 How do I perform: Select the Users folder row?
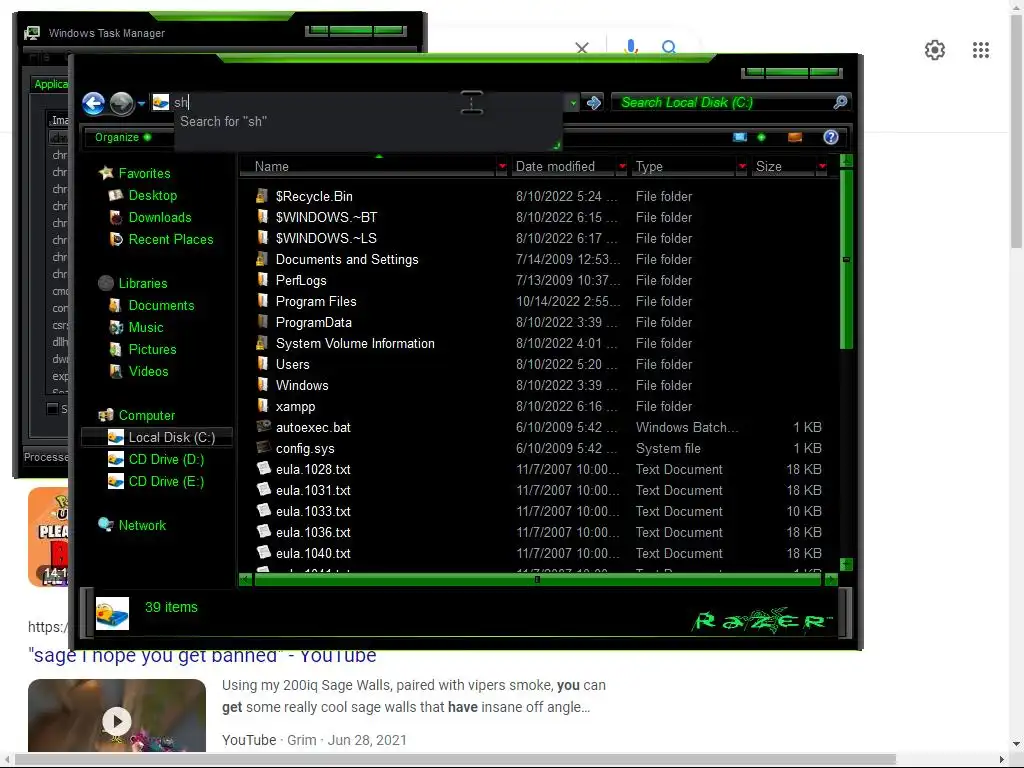[x=539, y=364]
